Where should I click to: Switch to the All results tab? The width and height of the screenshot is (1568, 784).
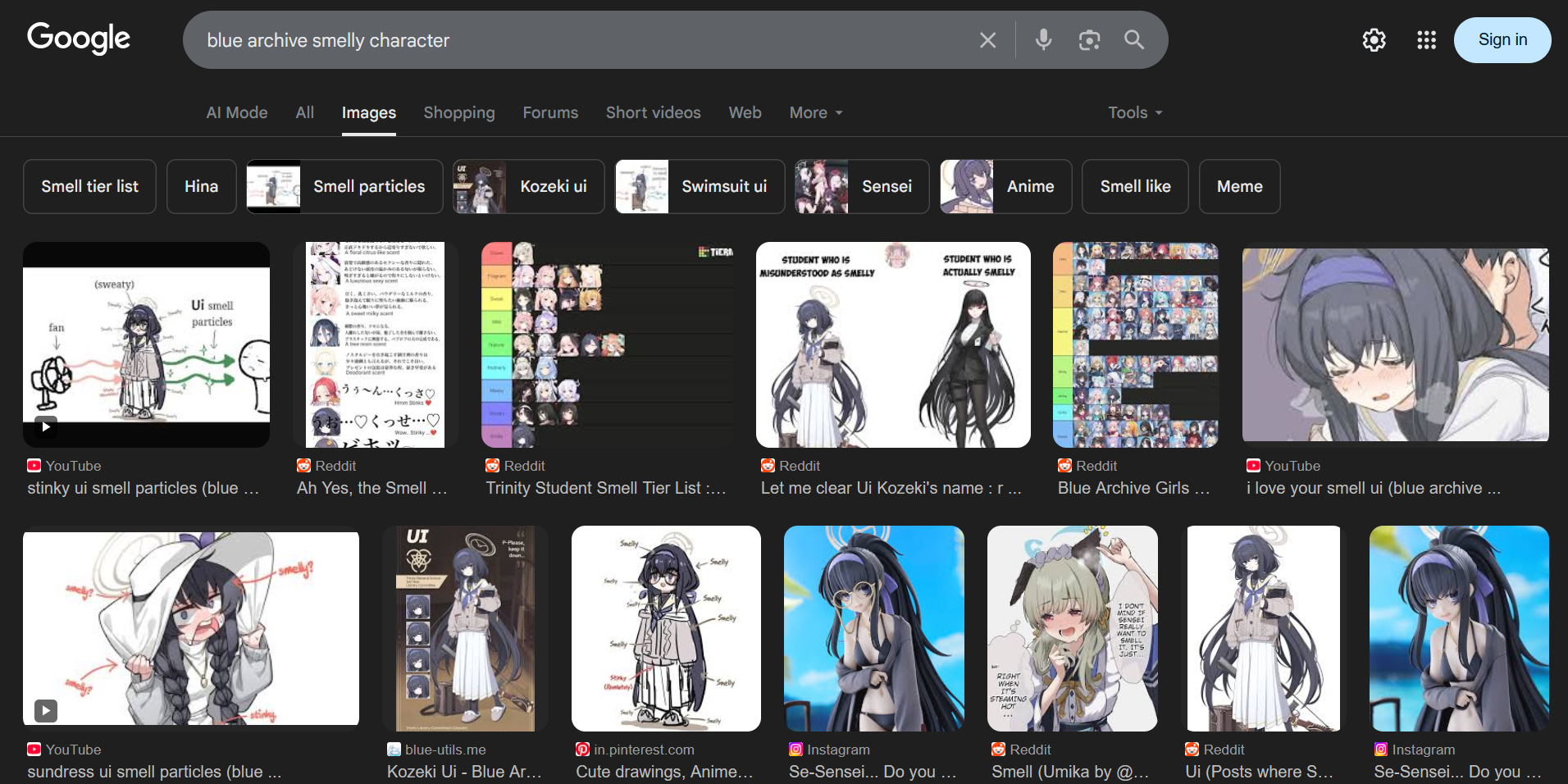[305, 112]
